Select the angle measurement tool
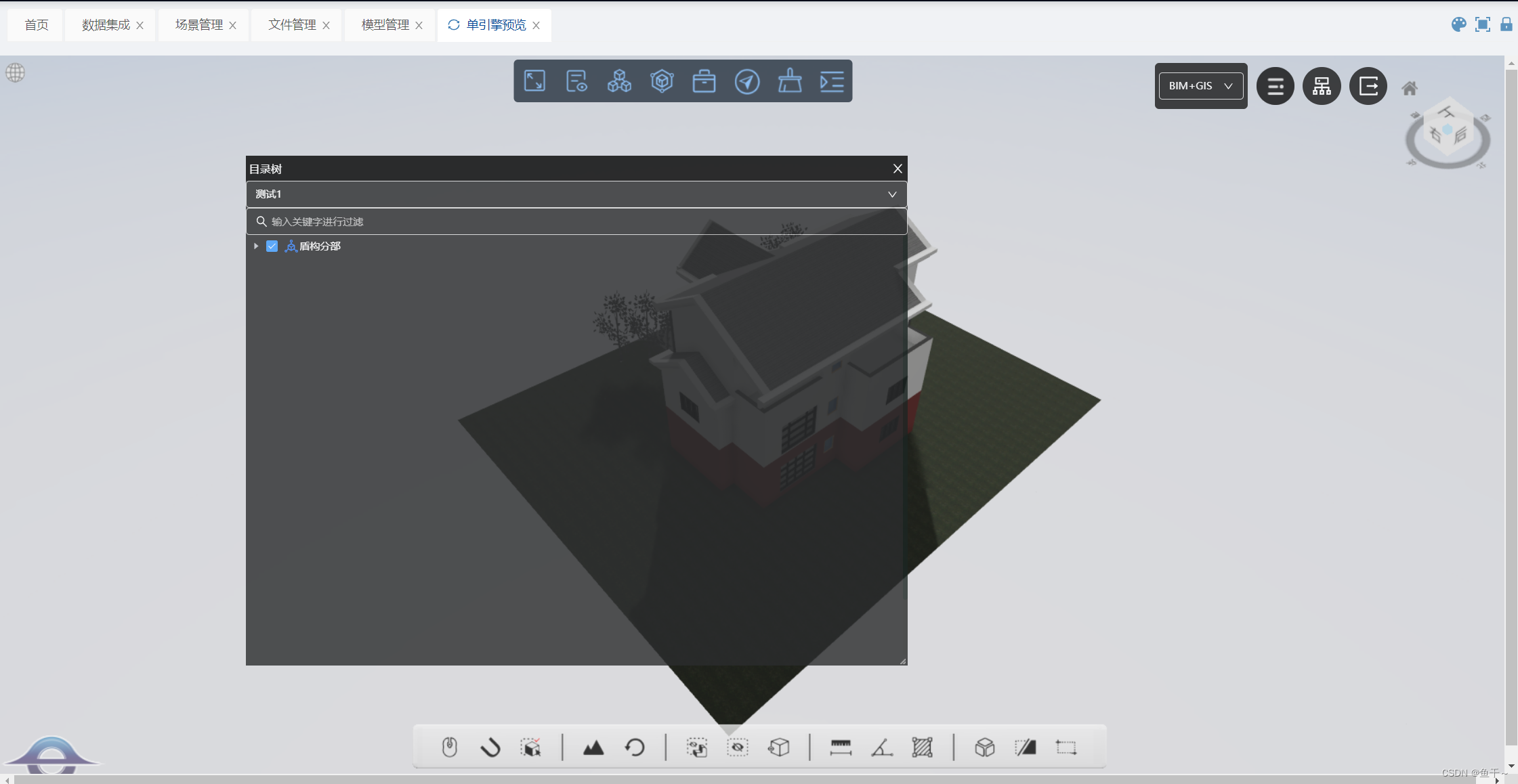 coord(881,747)
